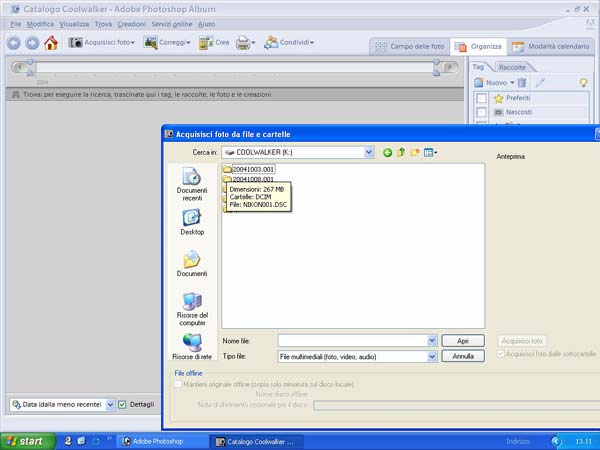Viewport: 600px width, 450px height.
Task: Click the pencil edit tag icon
Action: click(540, 82)
